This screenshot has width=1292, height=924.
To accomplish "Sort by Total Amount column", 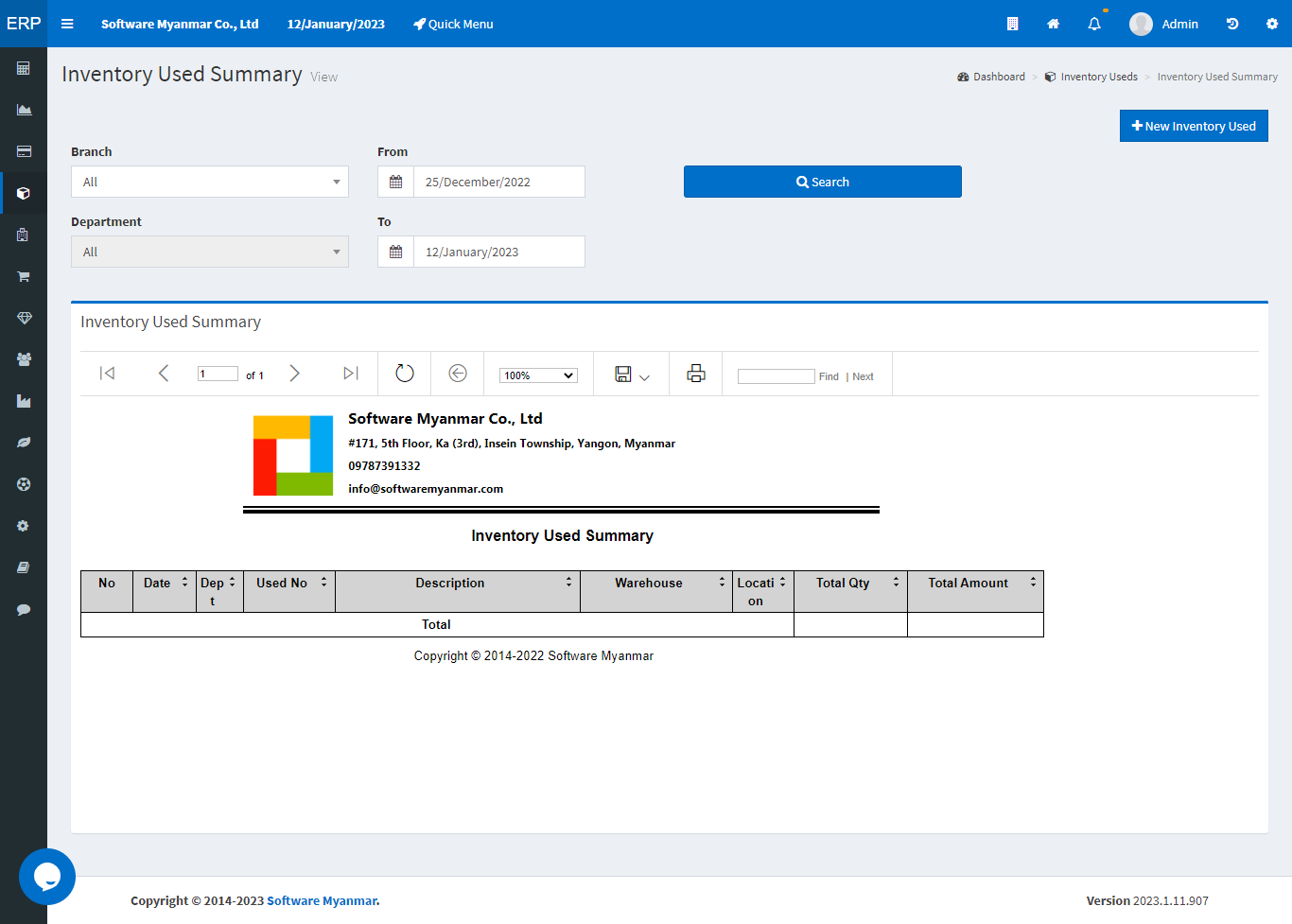I will point(1034,583).
